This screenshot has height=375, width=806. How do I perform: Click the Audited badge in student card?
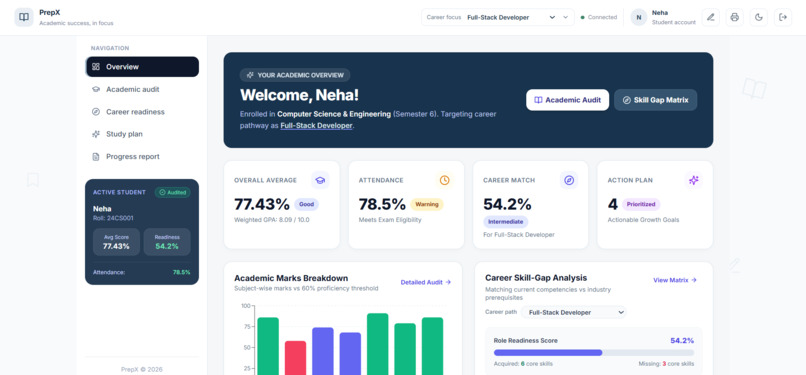(x=173, y=193)
